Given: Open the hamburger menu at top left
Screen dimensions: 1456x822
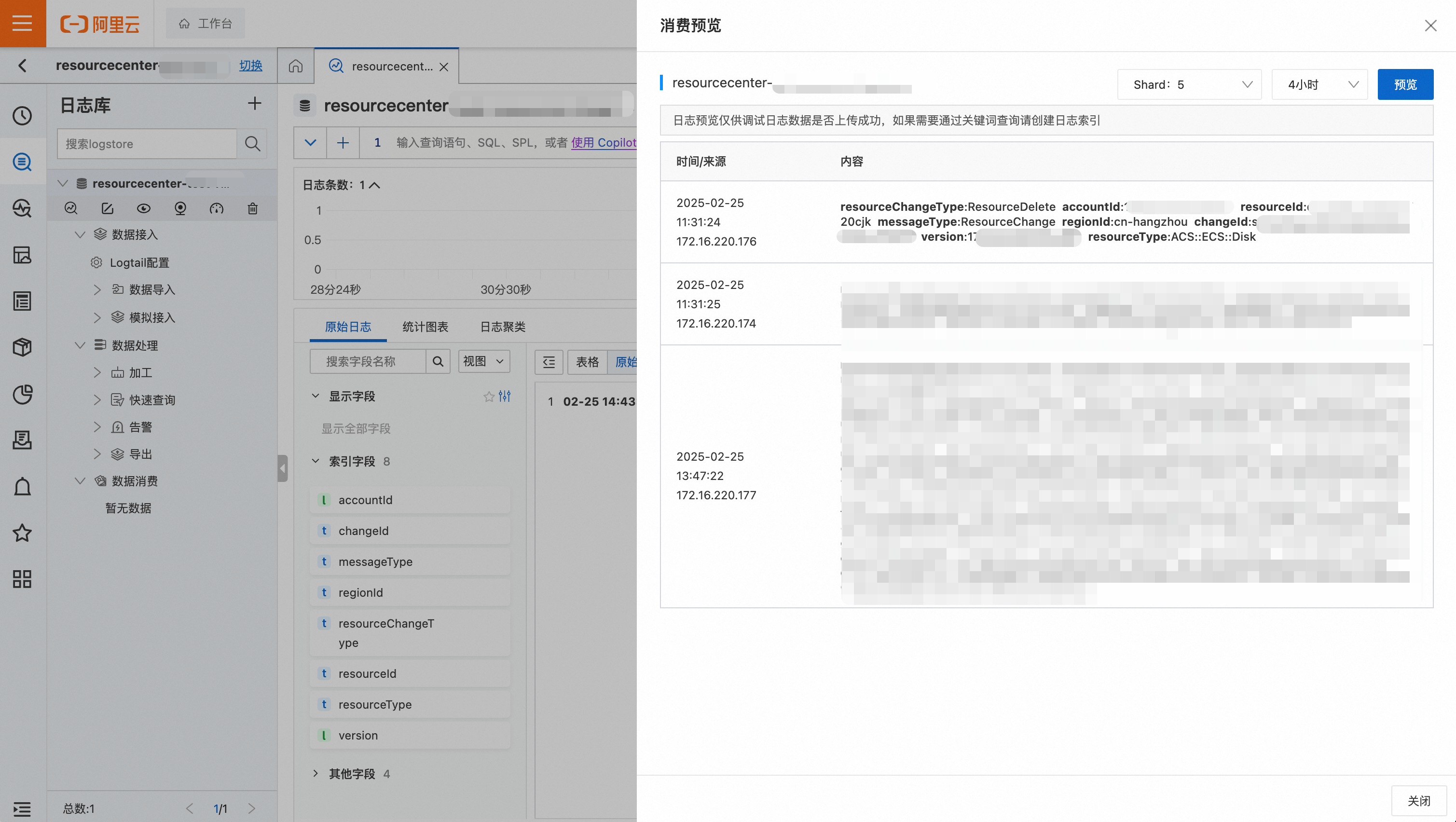Looking at the screenshot, I should click(x=23, y=23).
